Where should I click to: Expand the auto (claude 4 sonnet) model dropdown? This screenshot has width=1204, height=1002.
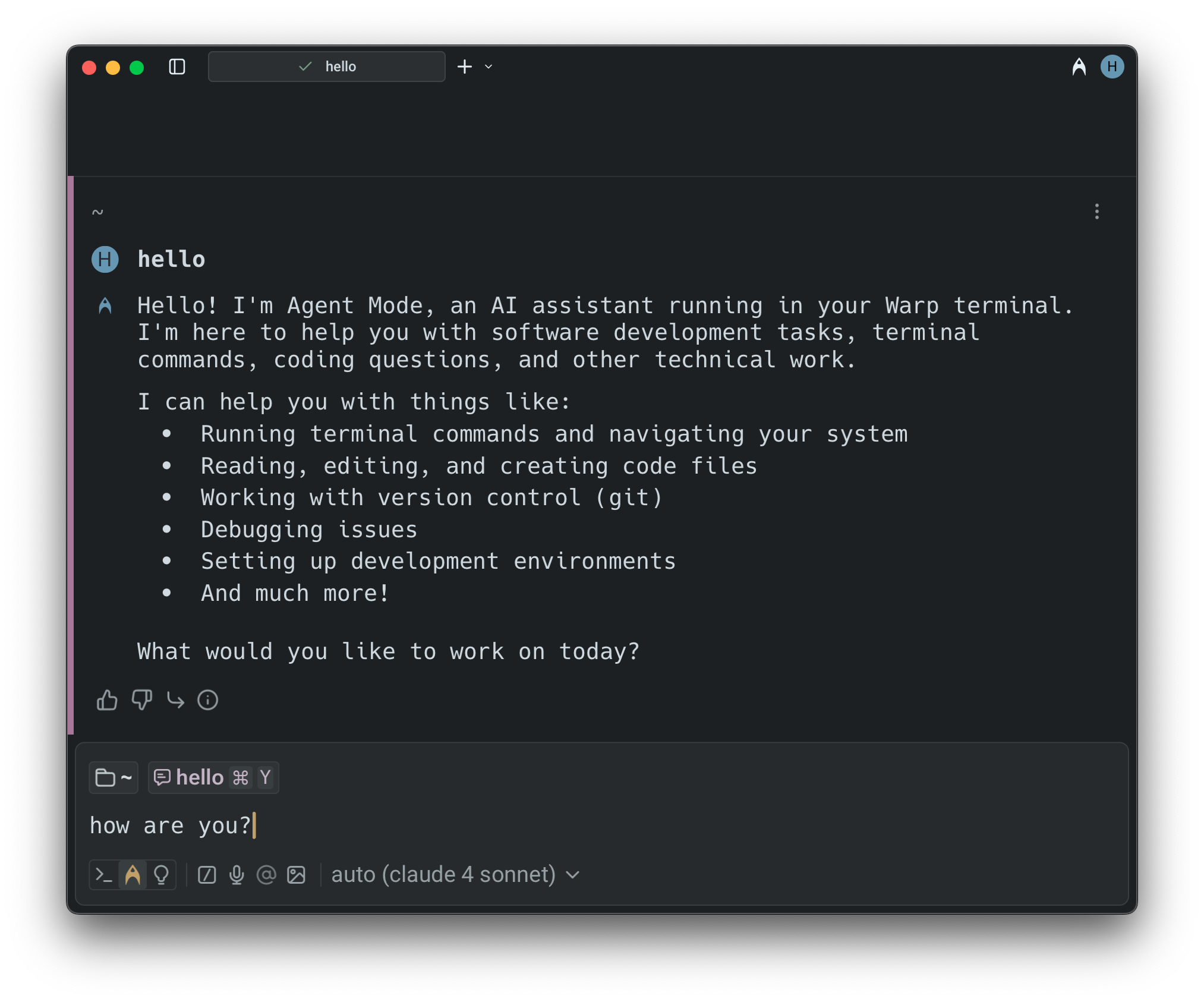(x=455, y=875)
